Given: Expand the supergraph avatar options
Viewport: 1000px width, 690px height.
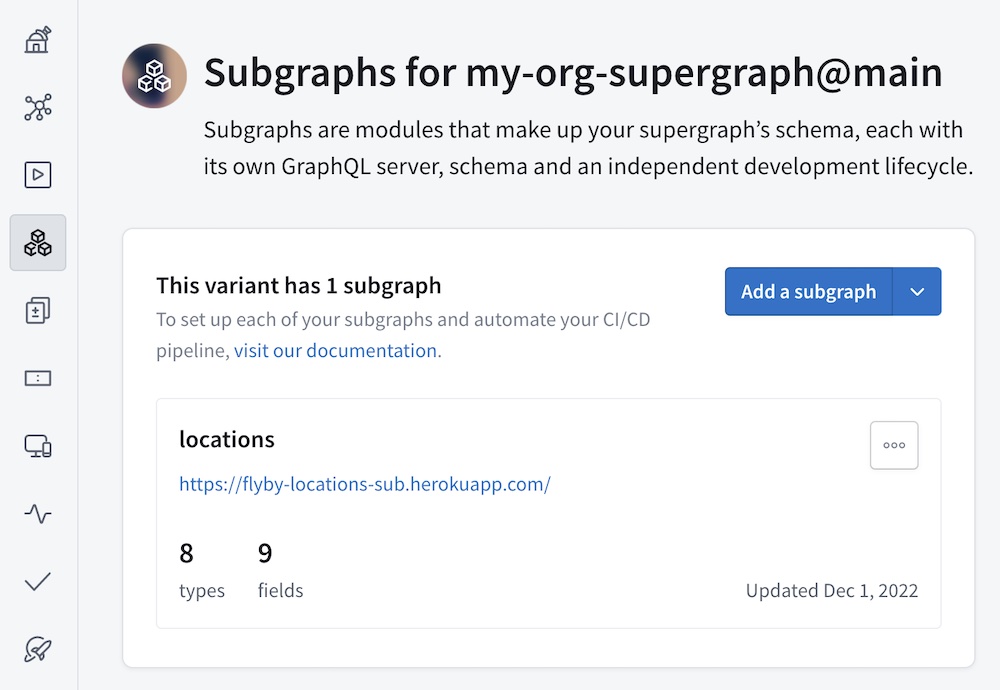Looking at the screenshot, I should click(x=154, y=74).
